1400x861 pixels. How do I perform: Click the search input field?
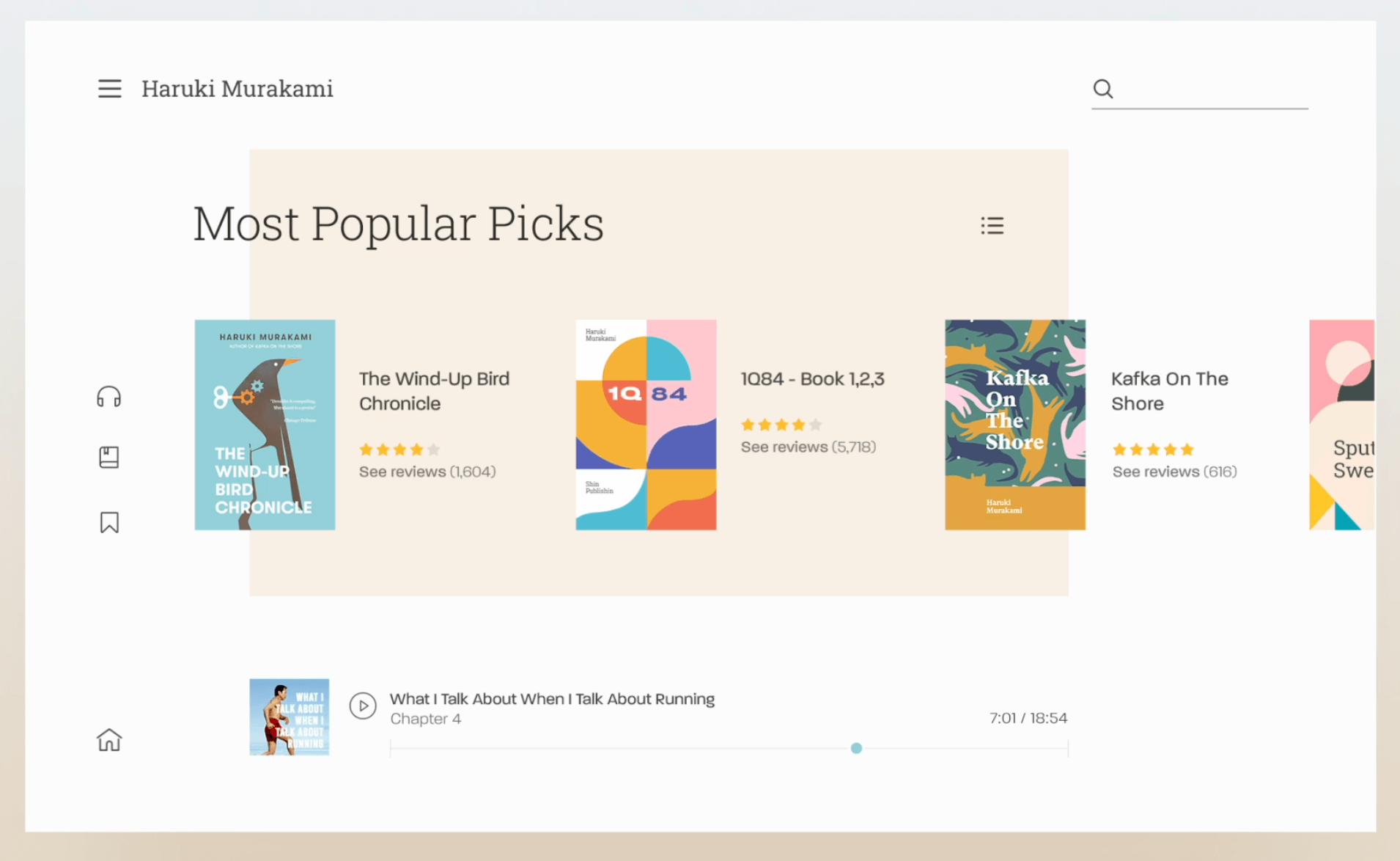[x=1213, y=89]
